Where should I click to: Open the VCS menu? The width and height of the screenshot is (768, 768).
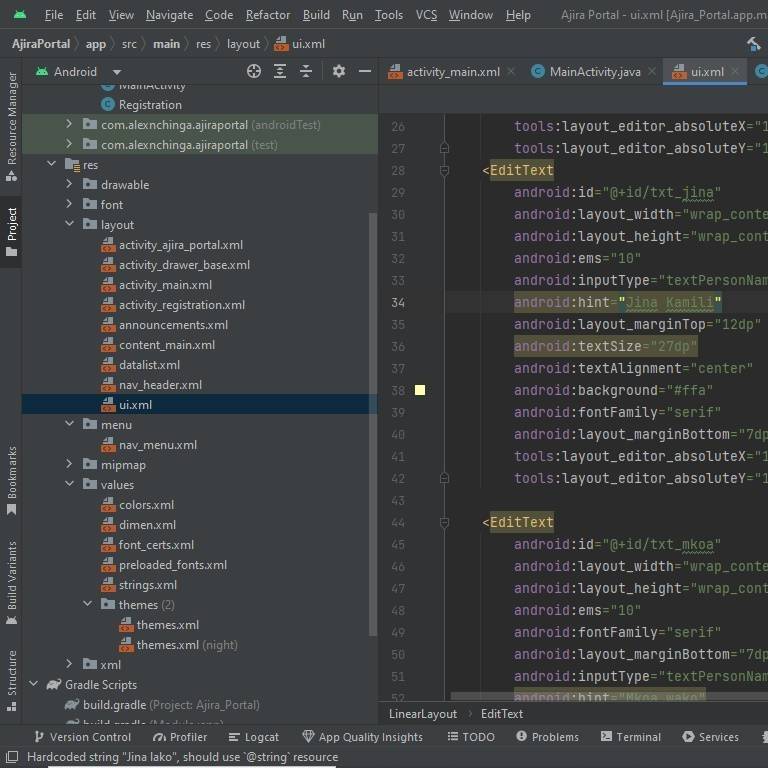426,15
